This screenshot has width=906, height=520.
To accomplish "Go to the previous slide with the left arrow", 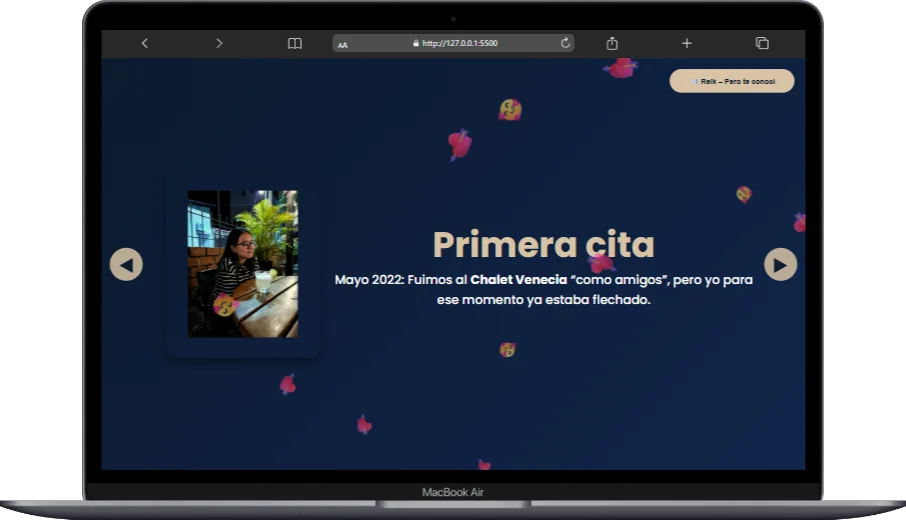I will click(x=126, y=265).
